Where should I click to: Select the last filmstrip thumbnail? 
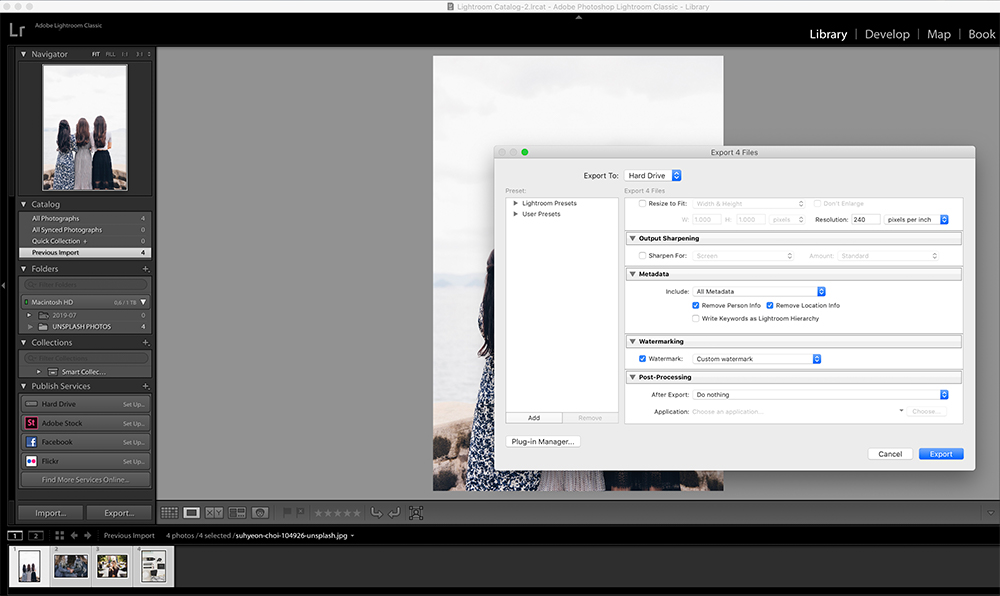tap(153, 566)
